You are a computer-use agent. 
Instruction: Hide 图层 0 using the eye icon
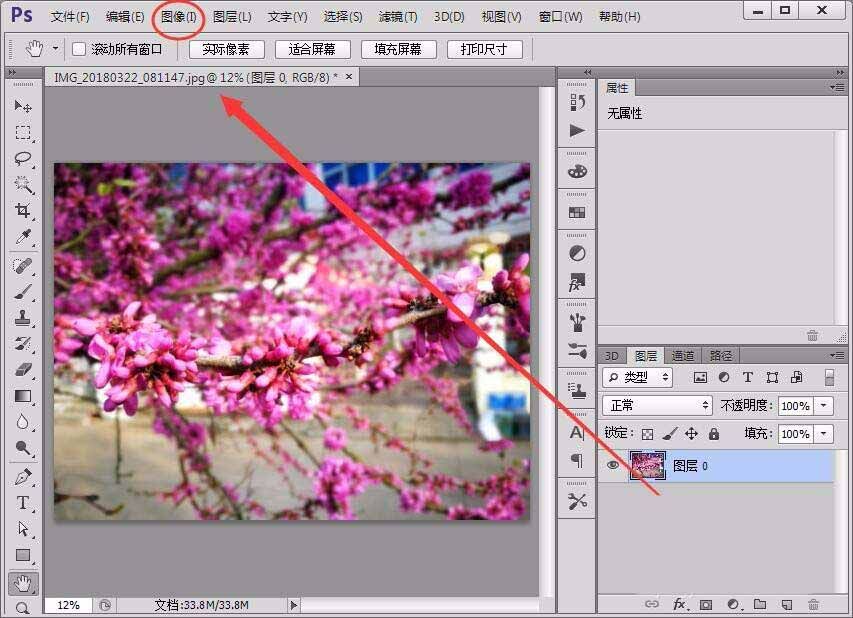[x=613, y=465]
